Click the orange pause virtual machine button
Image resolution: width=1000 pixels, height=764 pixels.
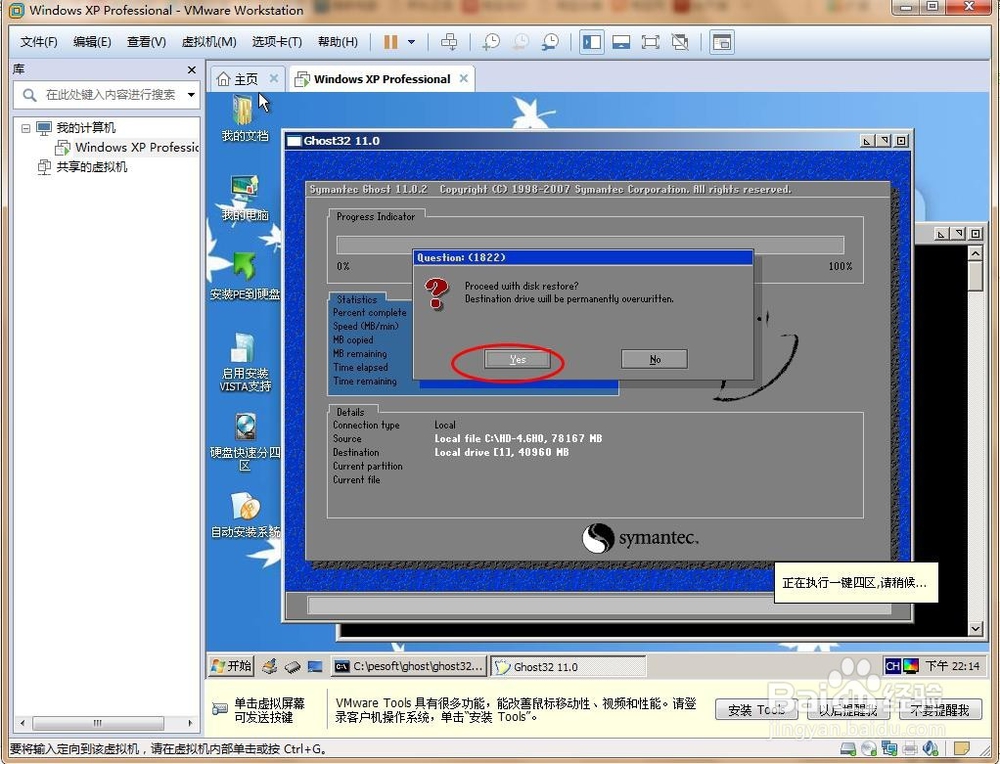(390, 42)
